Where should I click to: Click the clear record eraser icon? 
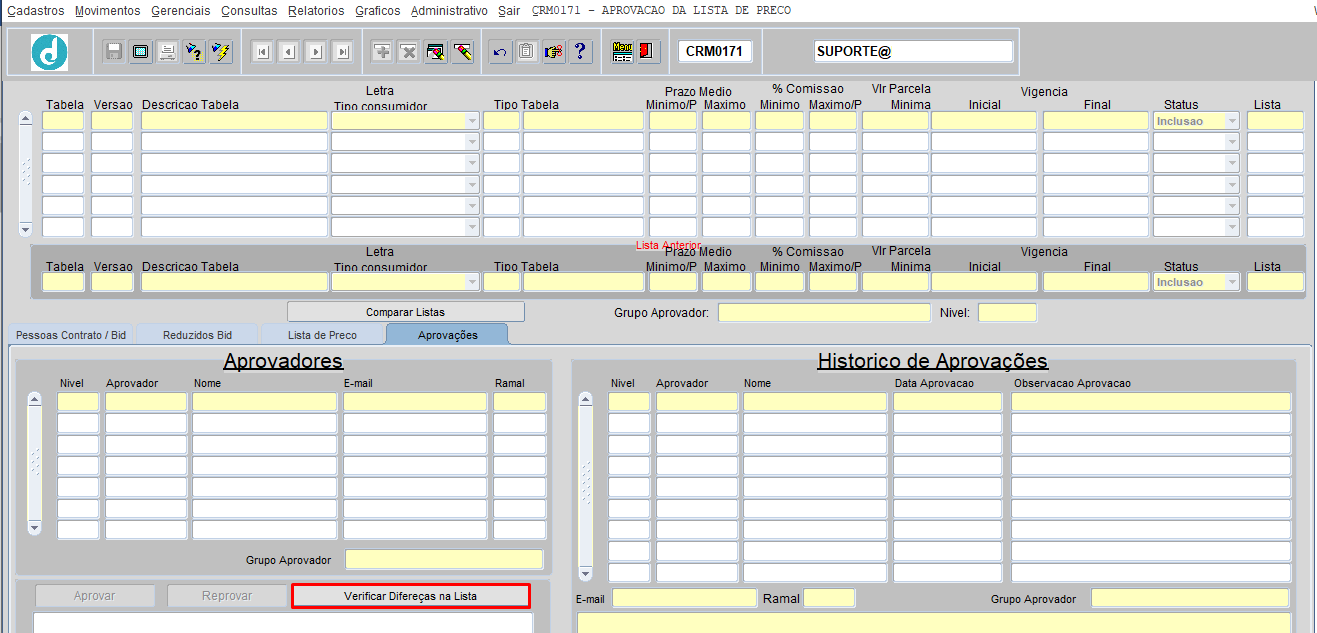click(463, 52)
